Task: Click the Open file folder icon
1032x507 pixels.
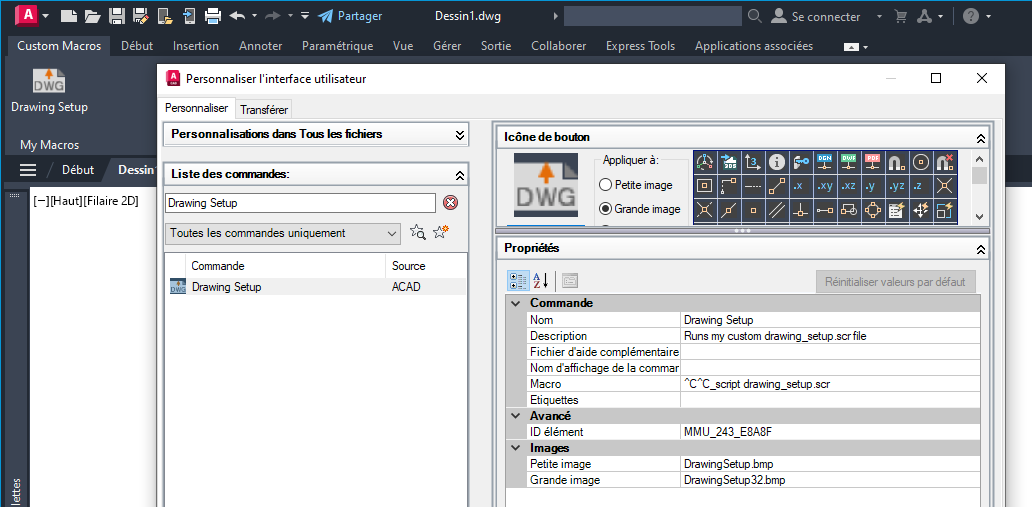Action: coord(92,16)
